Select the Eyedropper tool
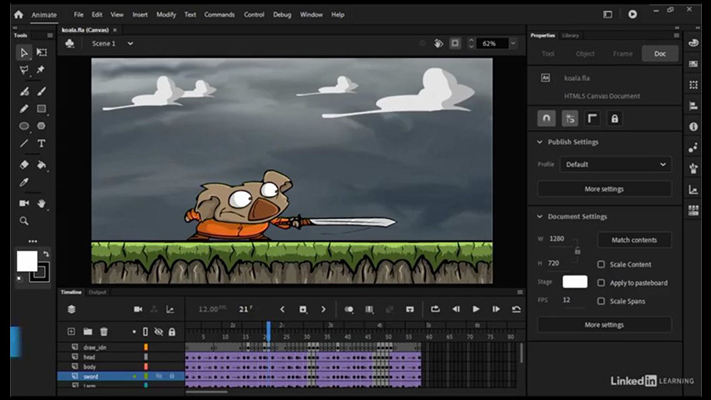Image resolution: width=711 pixels, height=400 pixels. click(24, 183)
